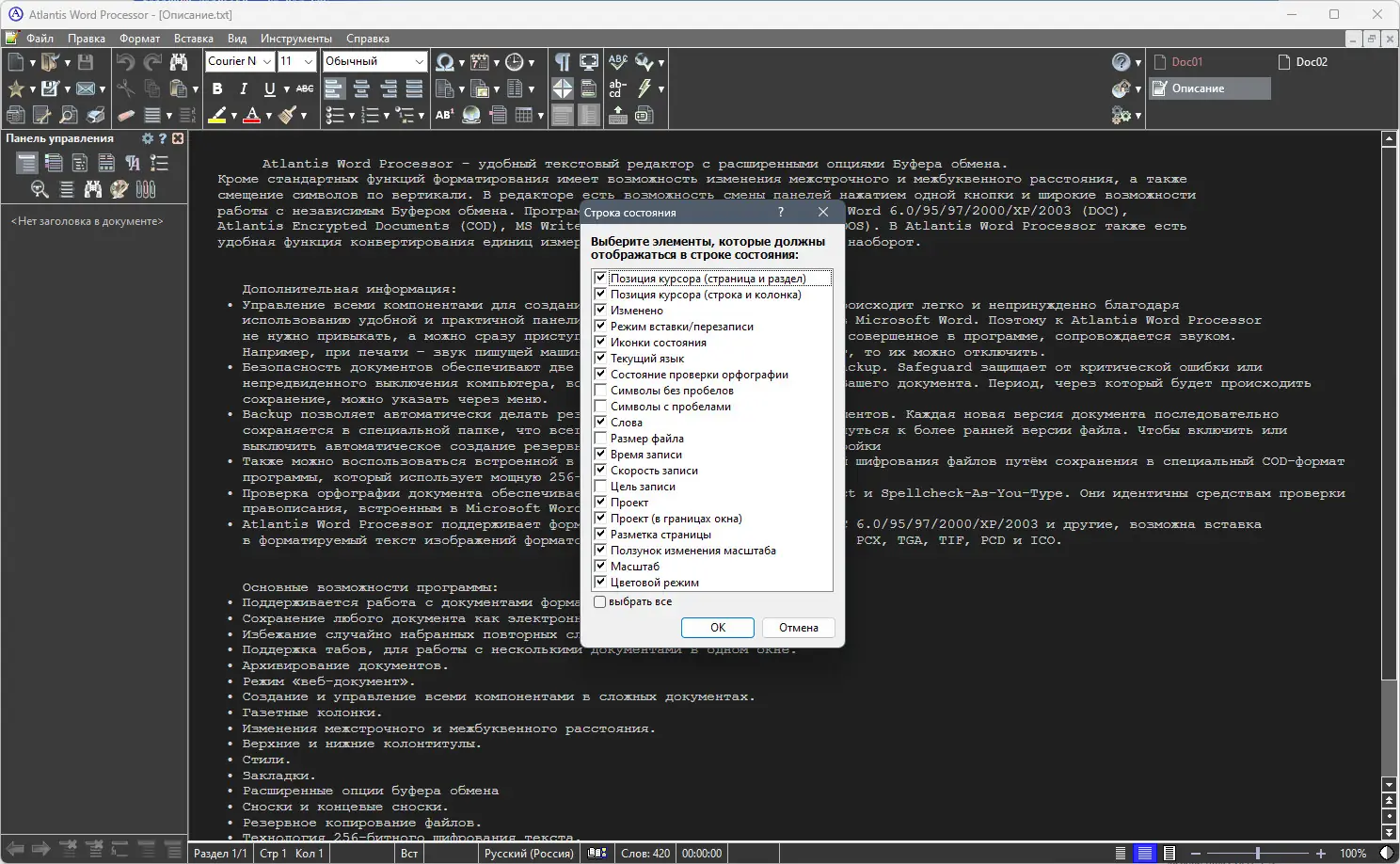Enable 'Символы без пробелов' checkbox

(x=600, y=391)
